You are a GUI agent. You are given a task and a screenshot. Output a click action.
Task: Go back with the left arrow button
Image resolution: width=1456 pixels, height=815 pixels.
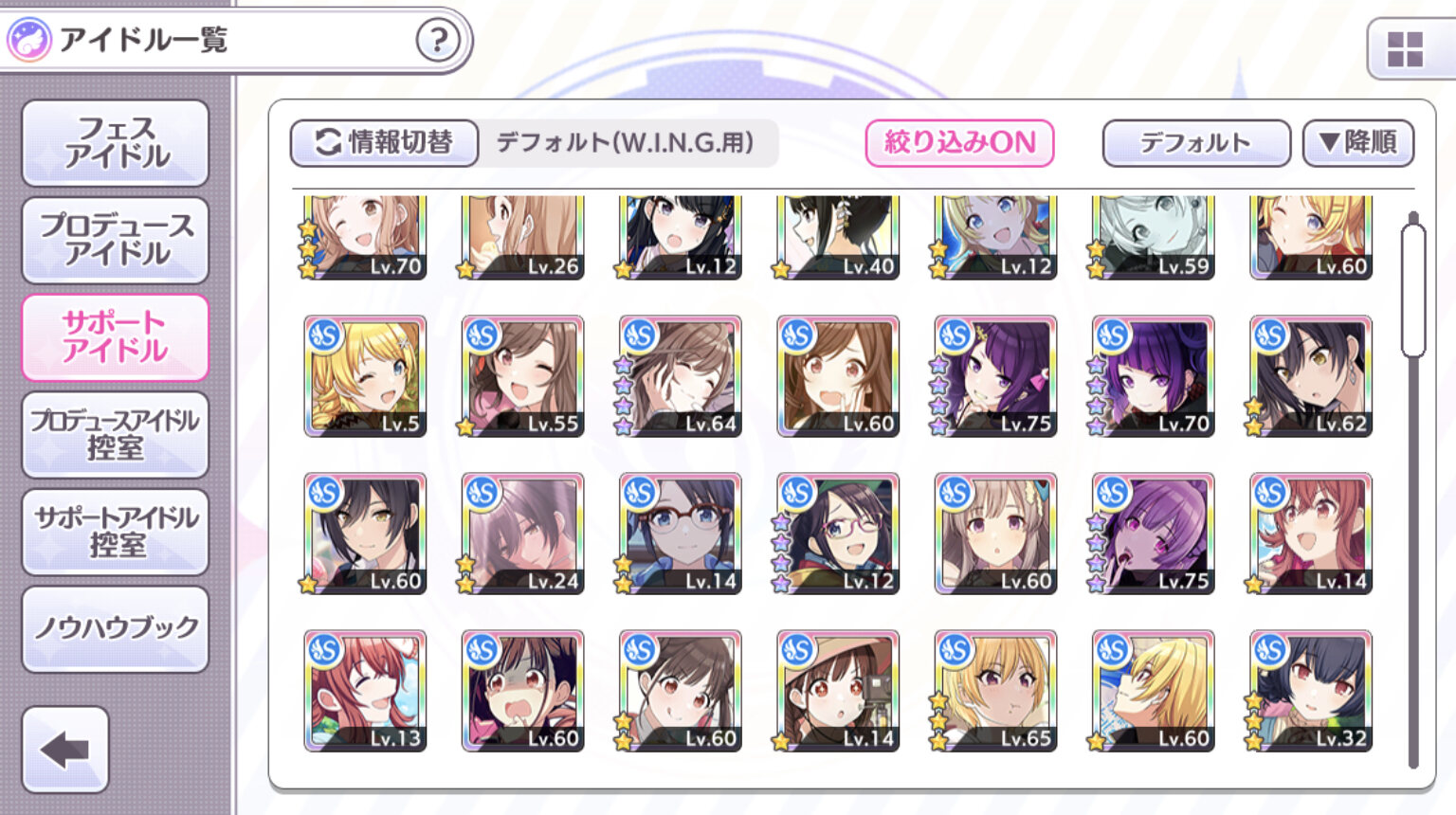tap(65, 750)
